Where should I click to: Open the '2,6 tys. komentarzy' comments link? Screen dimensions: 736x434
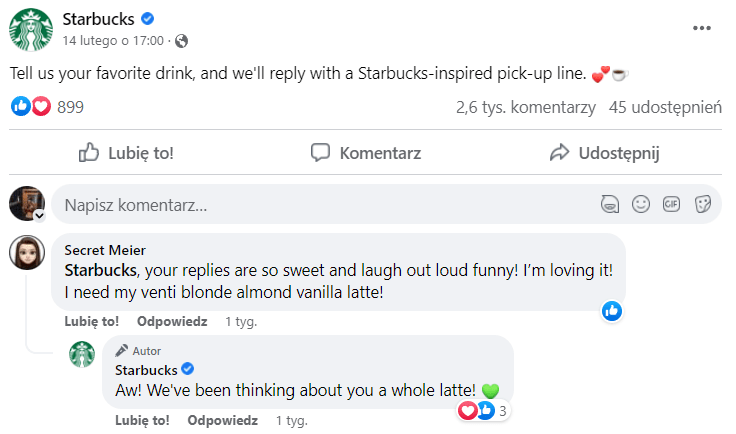point(525,107)
